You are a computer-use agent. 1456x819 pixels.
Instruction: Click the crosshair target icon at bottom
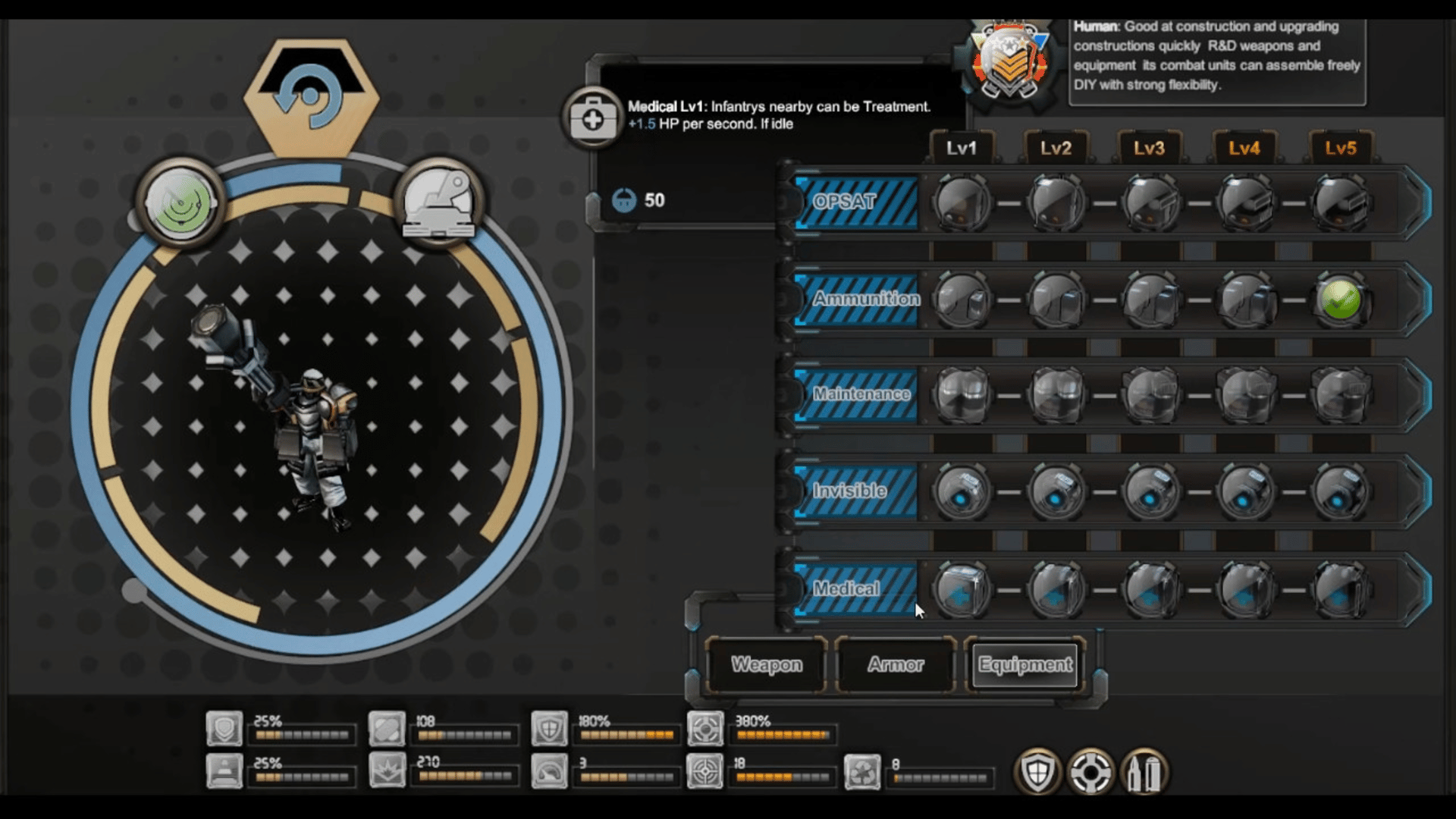[x=1090, y=773]
